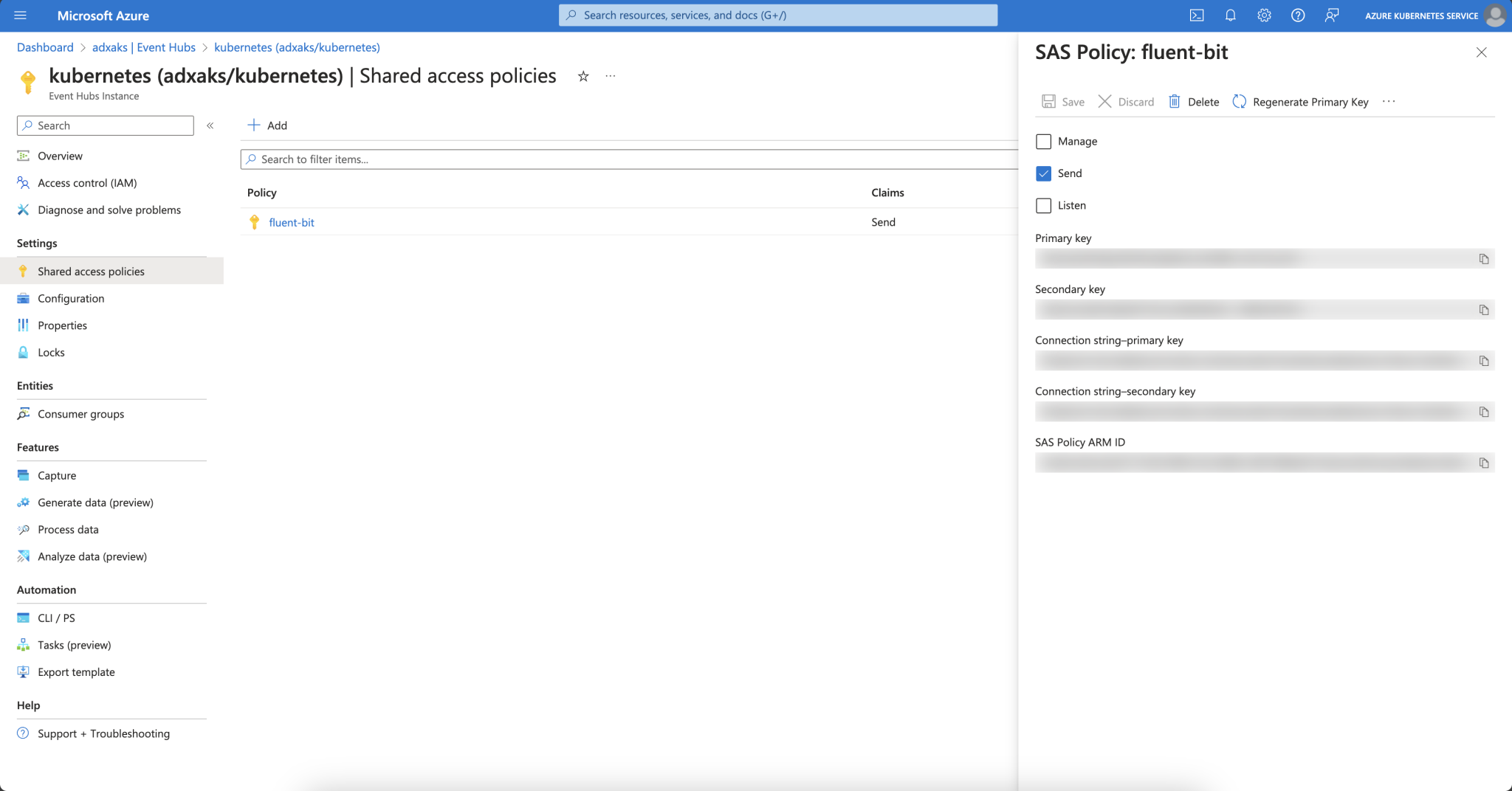The image size is (1512, 791).
Task: Open more commands ellipsis in SAS panel
Action: click(x=1388, y=102)
